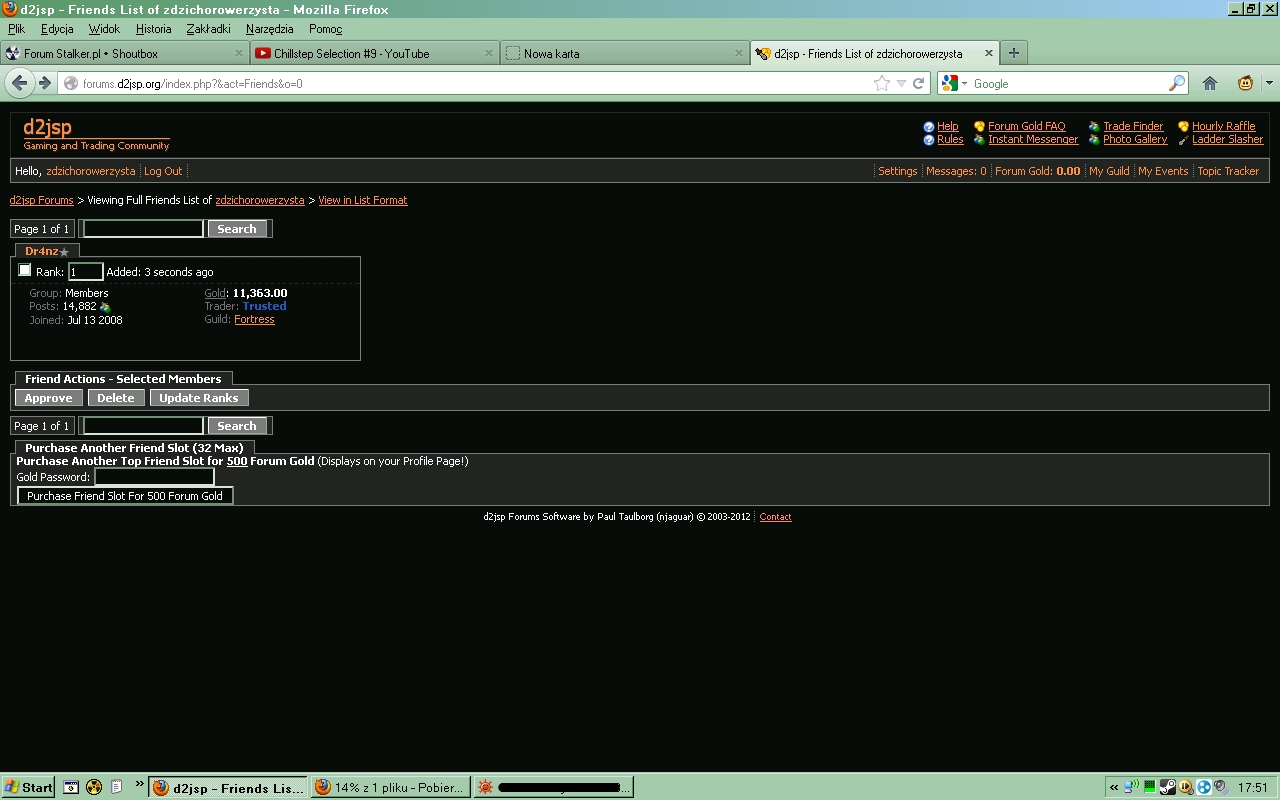The height and width of the screenshot is (800, 1280).
Task: Click the Rank input field for Dr4nz
Action: pos(85,272)
